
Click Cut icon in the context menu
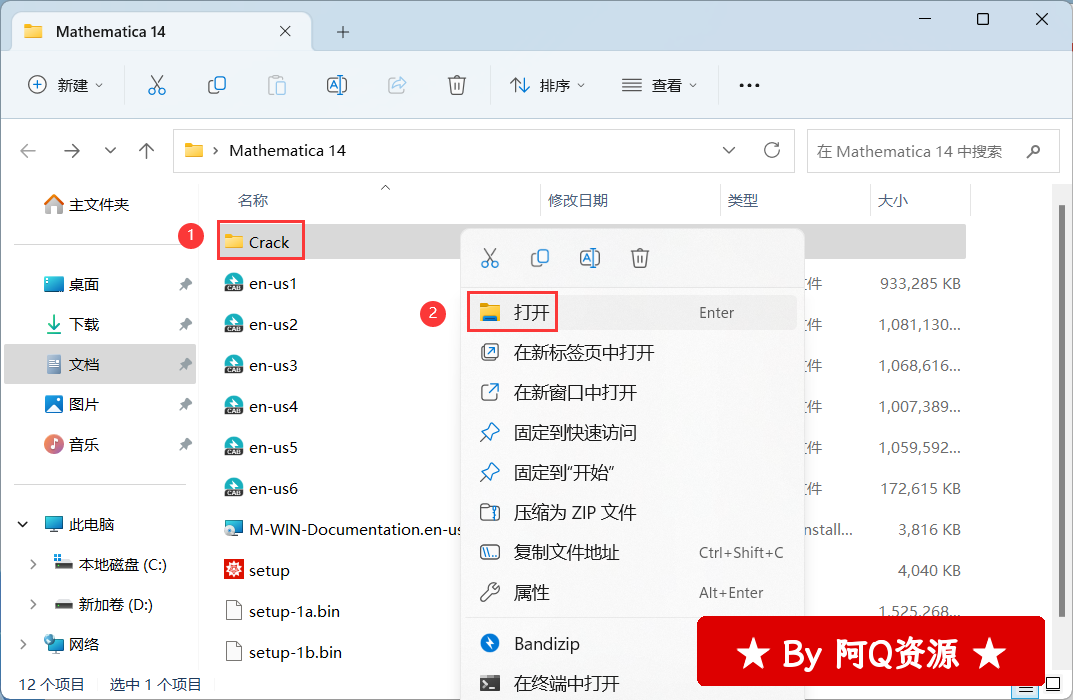(x=490, y=258)
